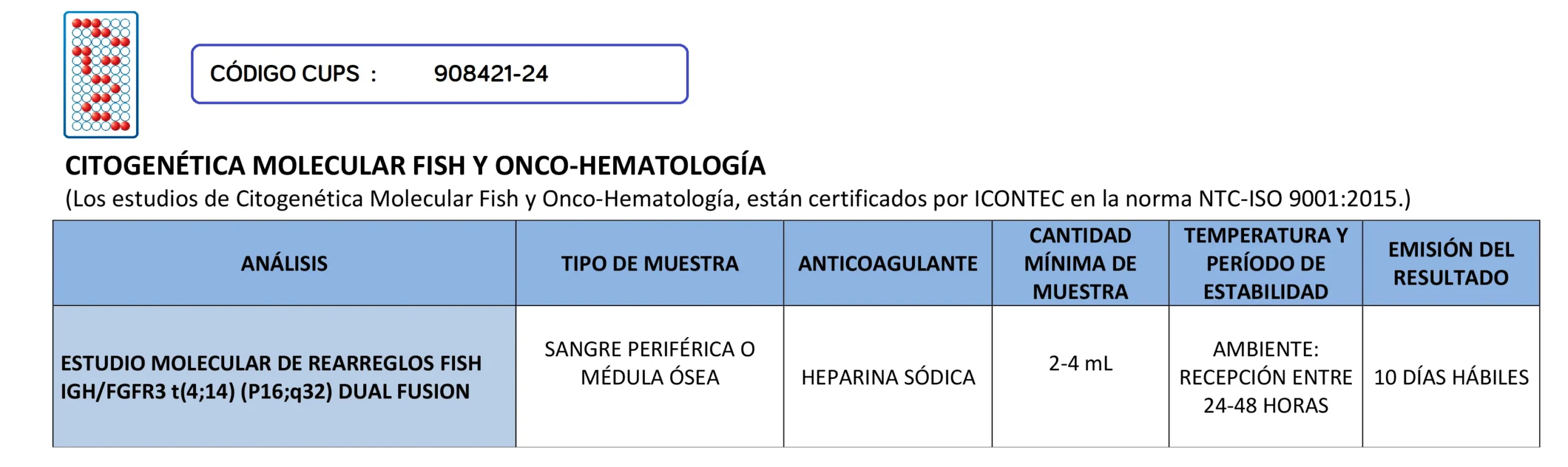This screenshot has height=467, width=1568.
Task: Click the AMBIENTE reception 24-48 HORAS cell
Action: pyautogui.click(x=1265, y=378)
